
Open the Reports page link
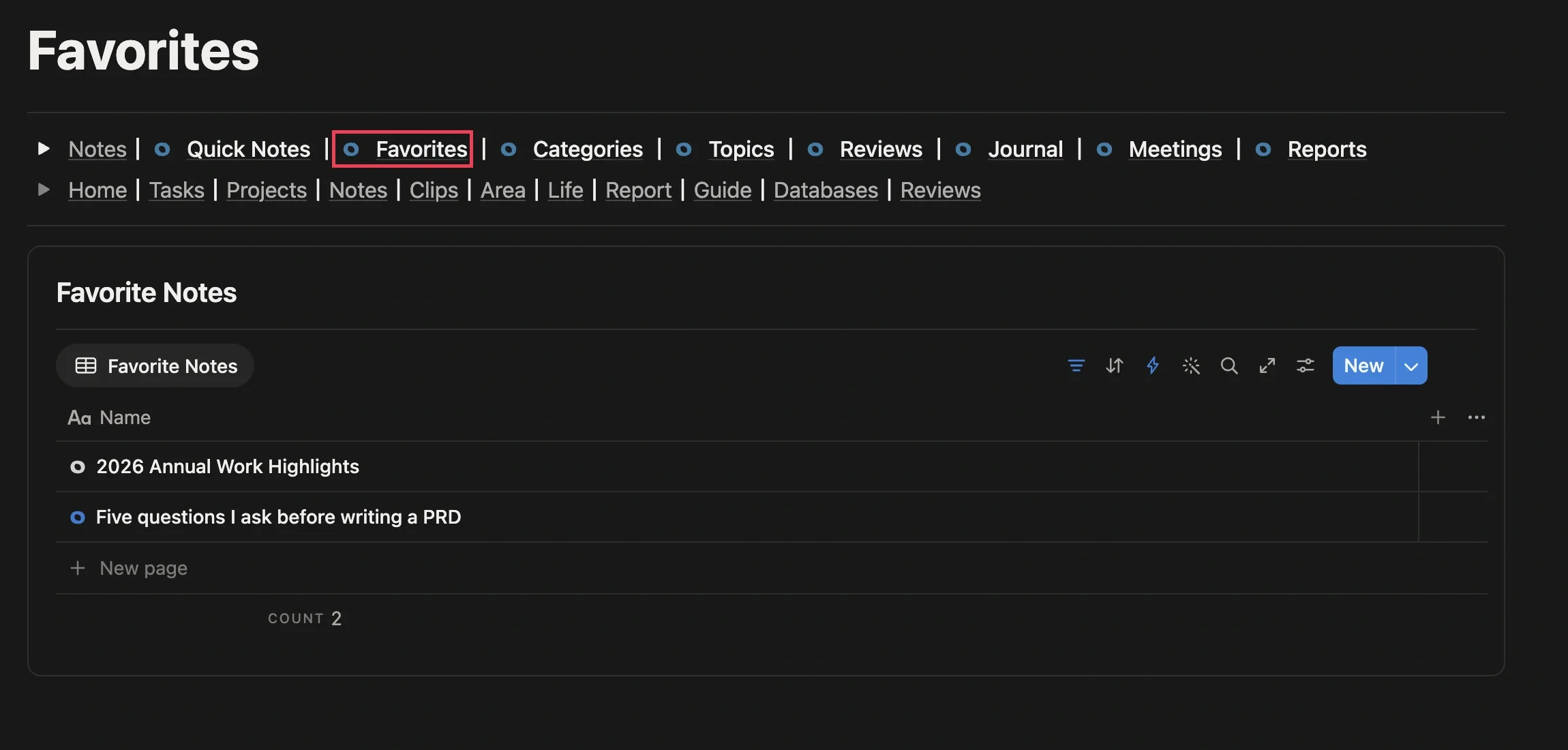click(x=1327, y=149)
